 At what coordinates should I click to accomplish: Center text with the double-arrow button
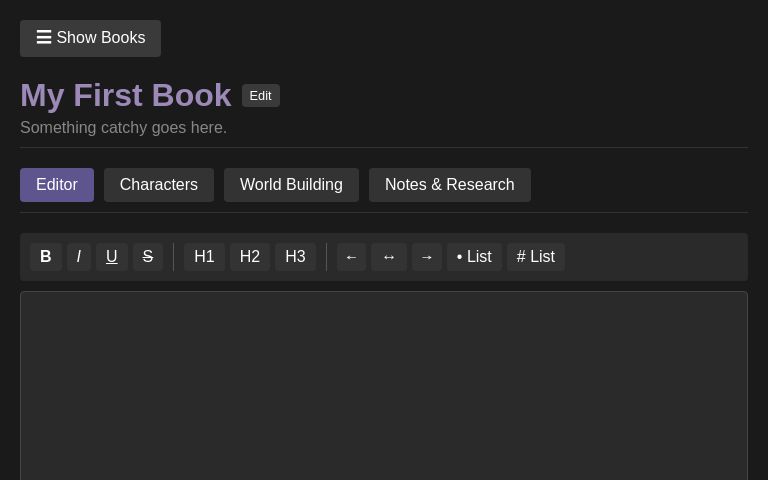(x=389, y=257)
